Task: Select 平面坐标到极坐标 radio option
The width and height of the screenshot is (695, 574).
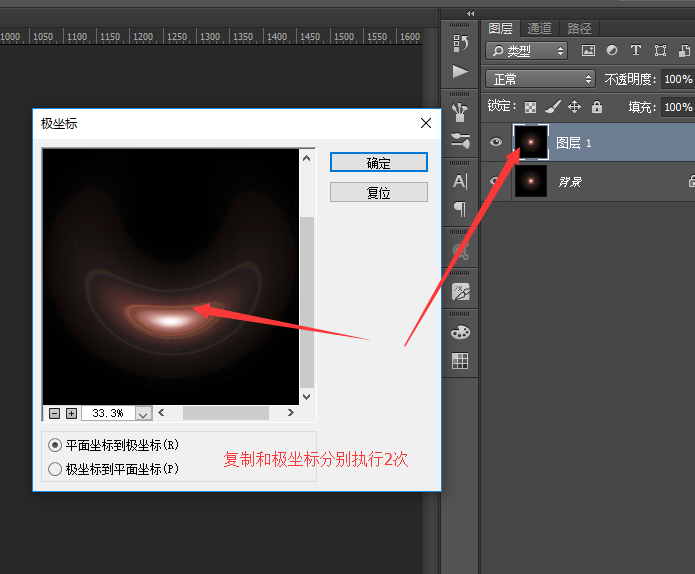Action: click(x=55, y=445)
